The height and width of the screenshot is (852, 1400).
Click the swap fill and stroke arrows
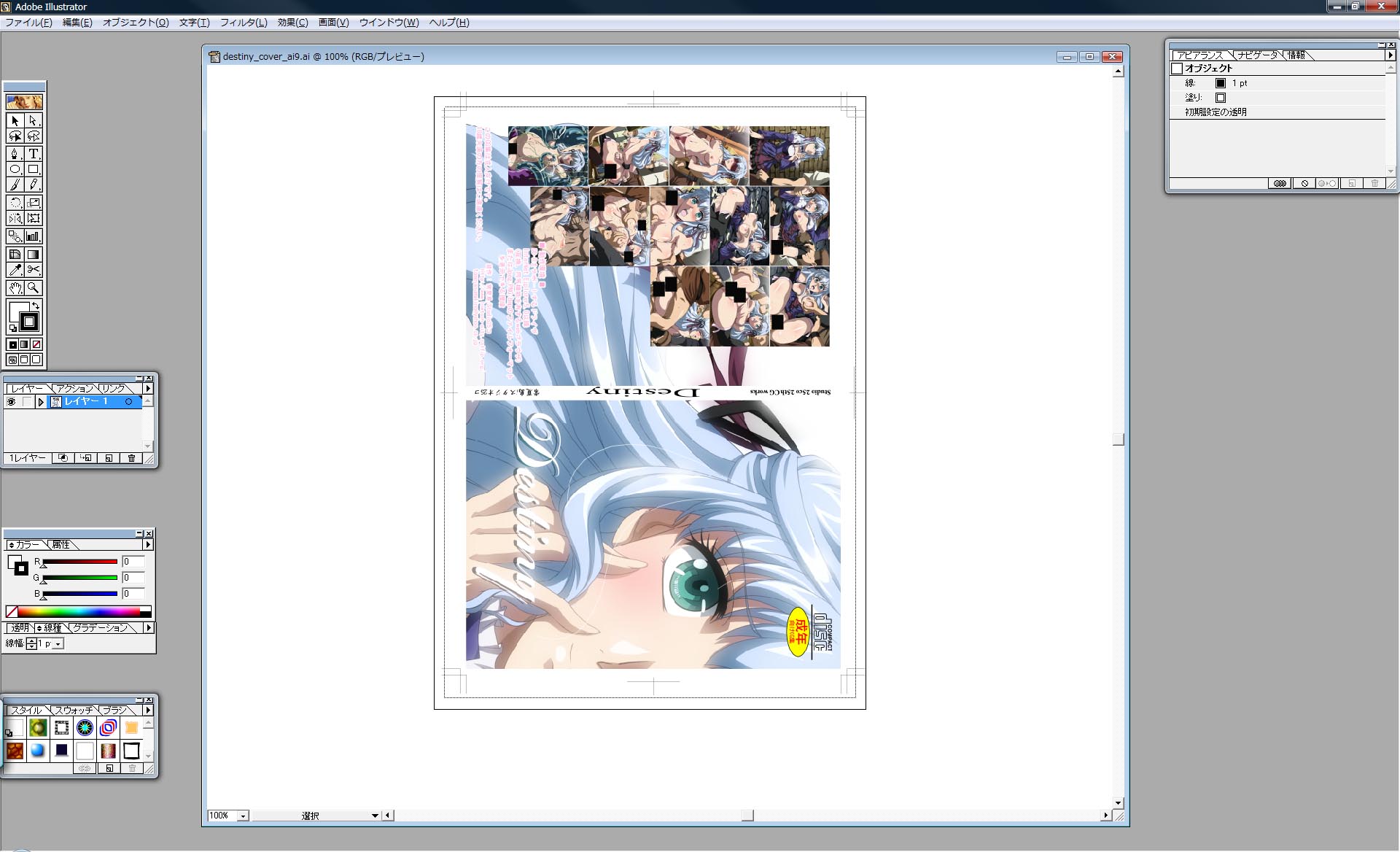pyautogui.click(x=36, y=304)
